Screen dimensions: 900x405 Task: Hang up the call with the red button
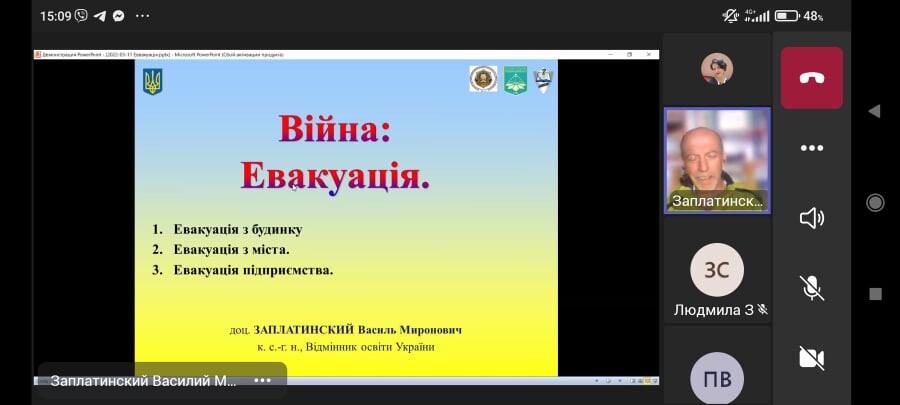coord(812,77)
